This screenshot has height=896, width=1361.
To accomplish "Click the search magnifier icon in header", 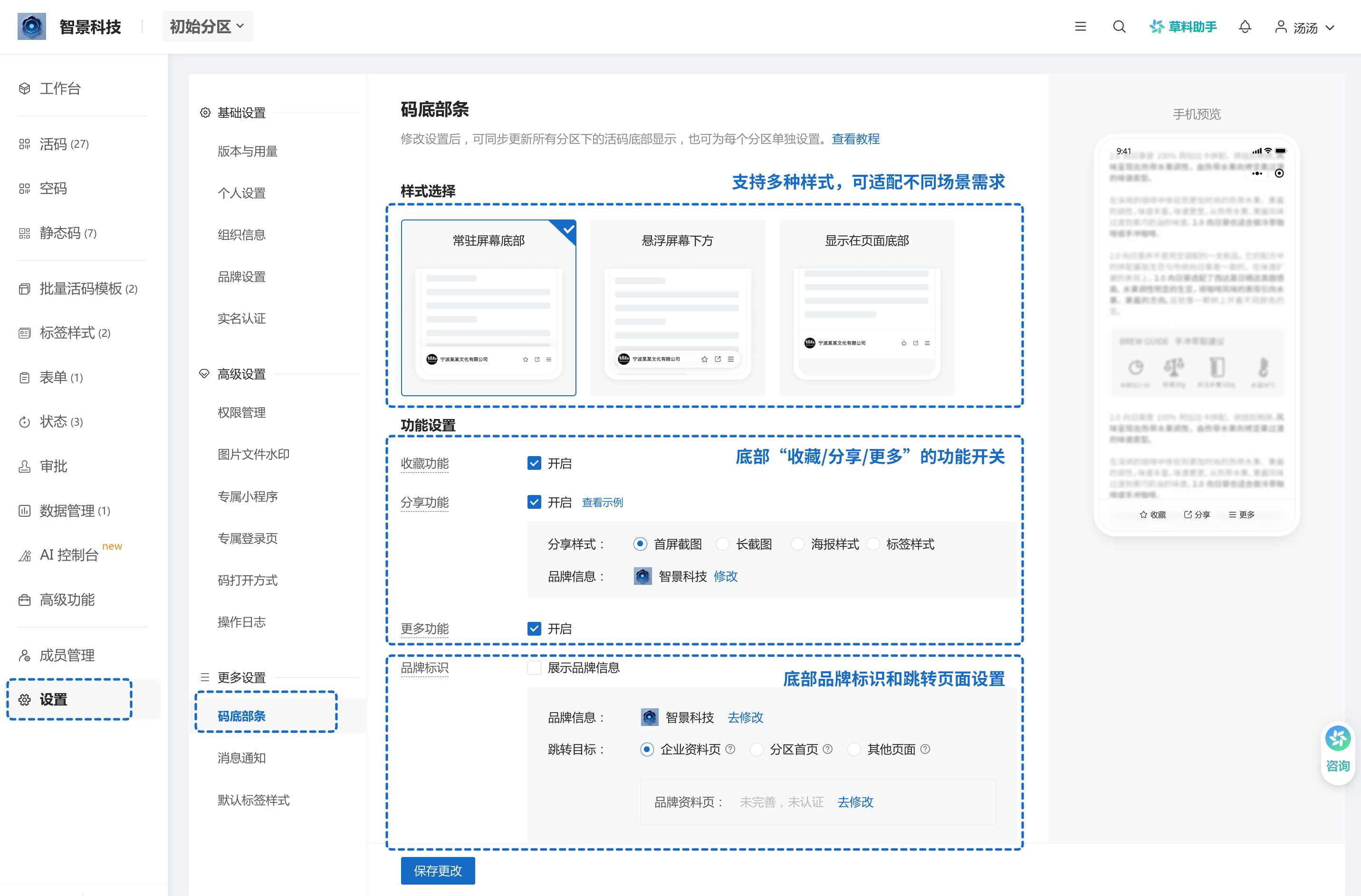I will (1119, 27).
